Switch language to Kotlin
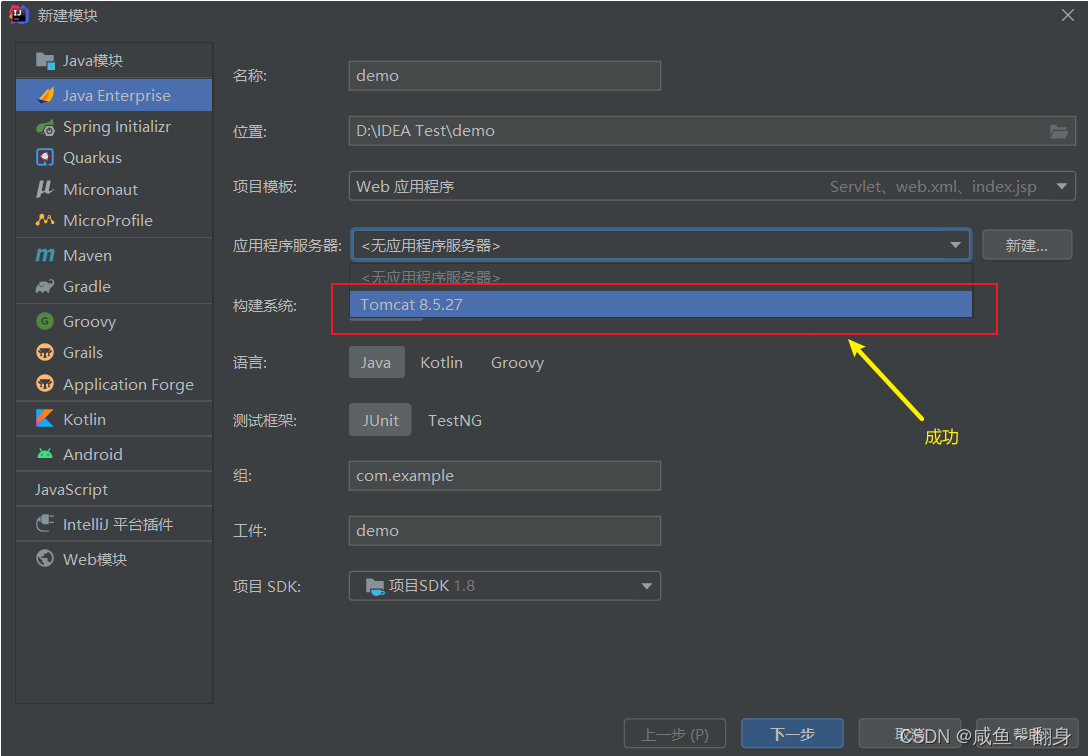The image size is (1088, 756). coord(441,363)
